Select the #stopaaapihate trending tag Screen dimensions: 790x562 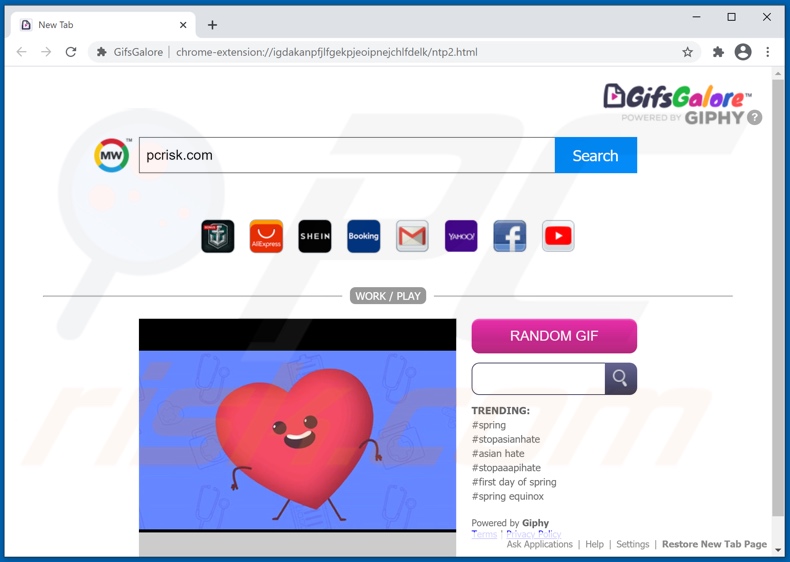tap(506, 468)
